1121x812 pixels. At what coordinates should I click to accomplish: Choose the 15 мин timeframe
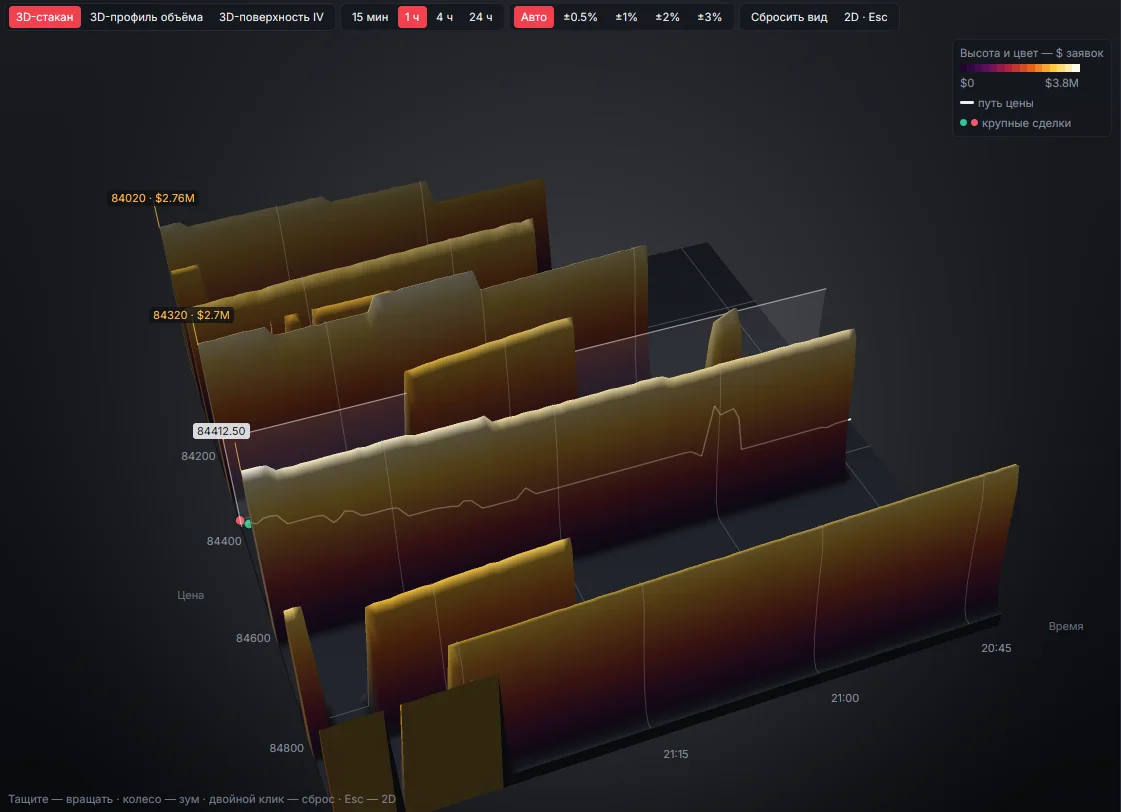point(370,17)
